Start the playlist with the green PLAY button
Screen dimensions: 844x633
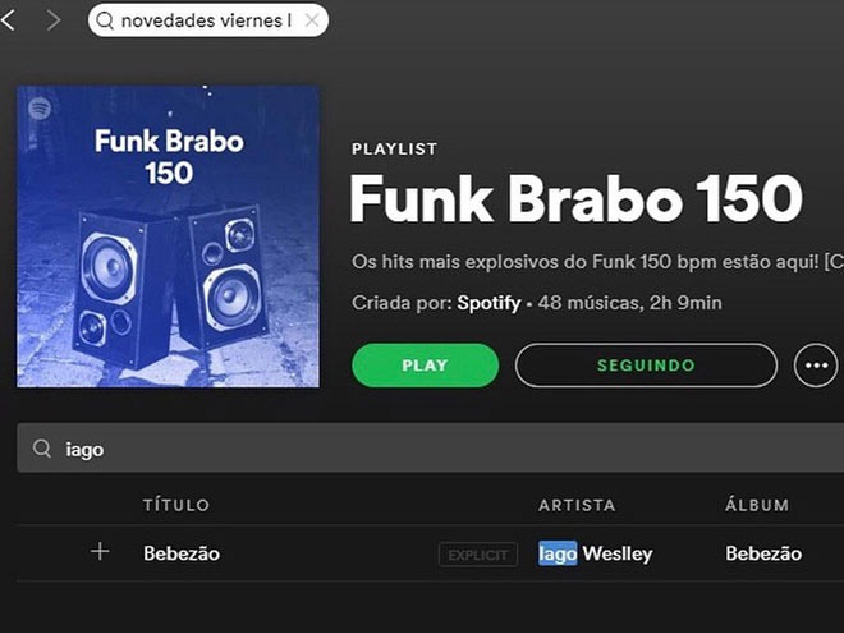tap(425, 365)
